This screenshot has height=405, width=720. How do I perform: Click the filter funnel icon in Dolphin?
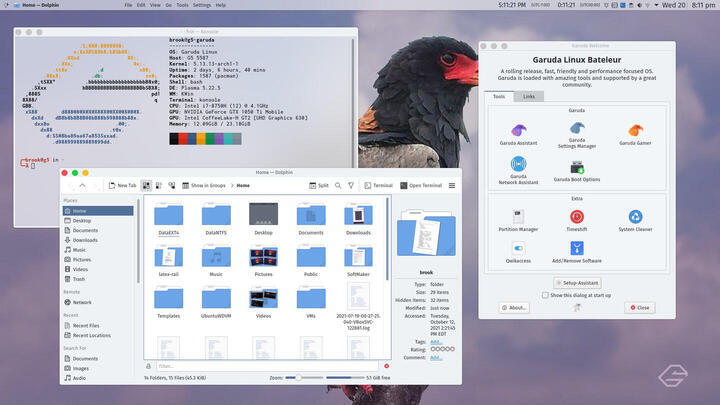tap(351, 186)
